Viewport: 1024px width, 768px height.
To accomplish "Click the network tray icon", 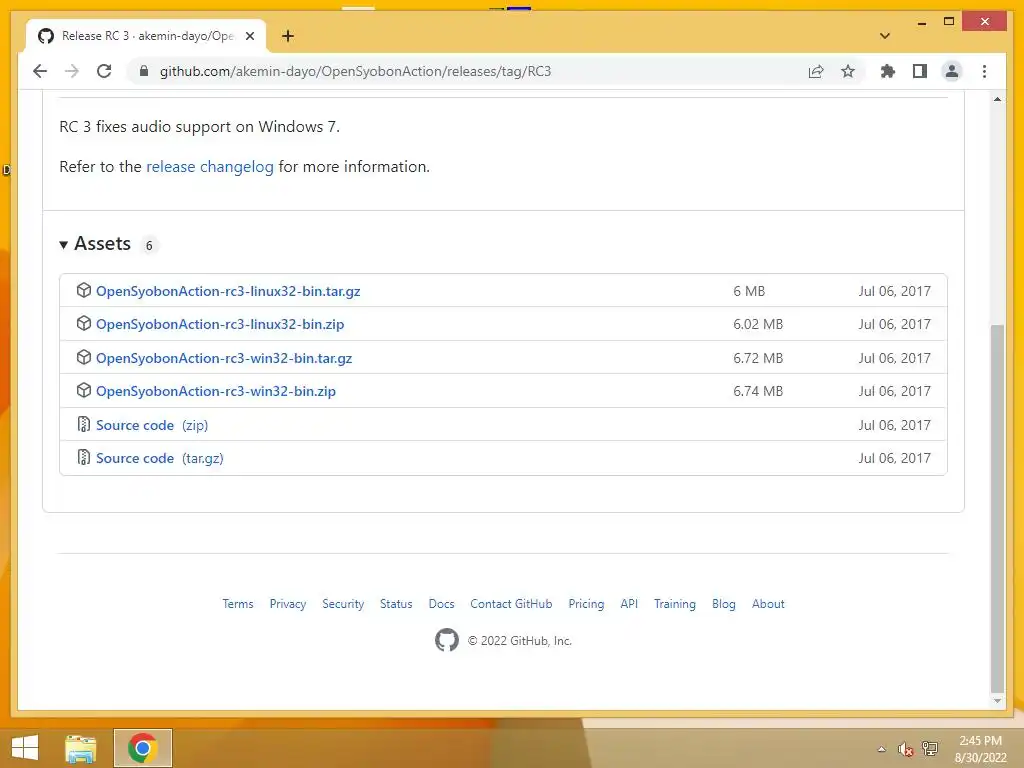I will [929, 749].
